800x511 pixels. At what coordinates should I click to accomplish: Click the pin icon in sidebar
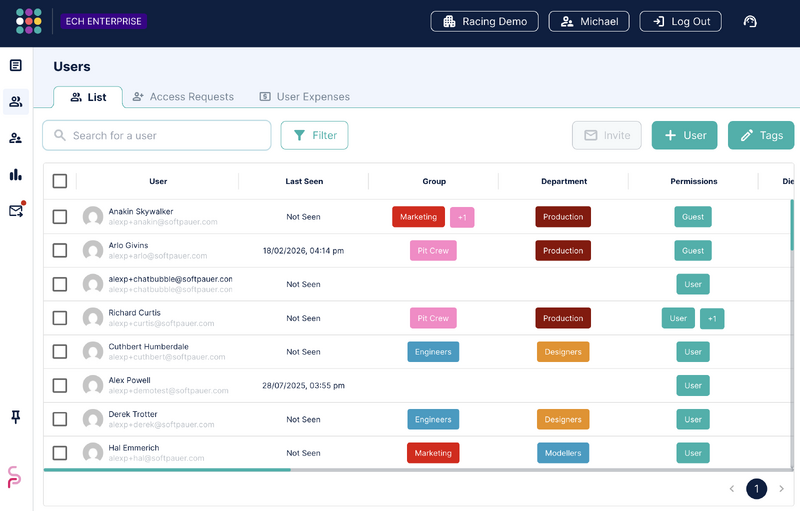16,417
